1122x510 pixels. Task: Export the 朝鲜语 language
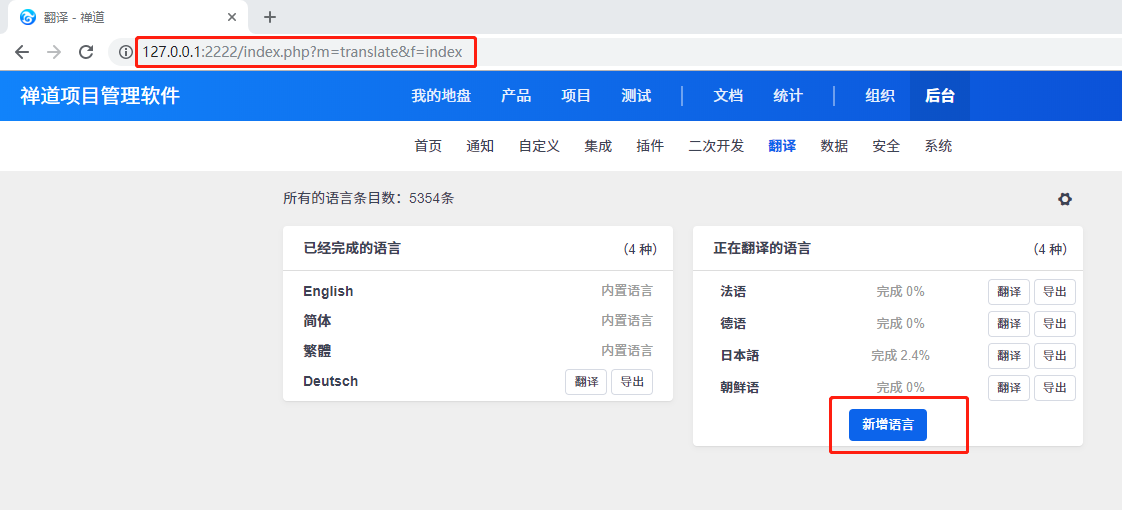click(1054, 388)
